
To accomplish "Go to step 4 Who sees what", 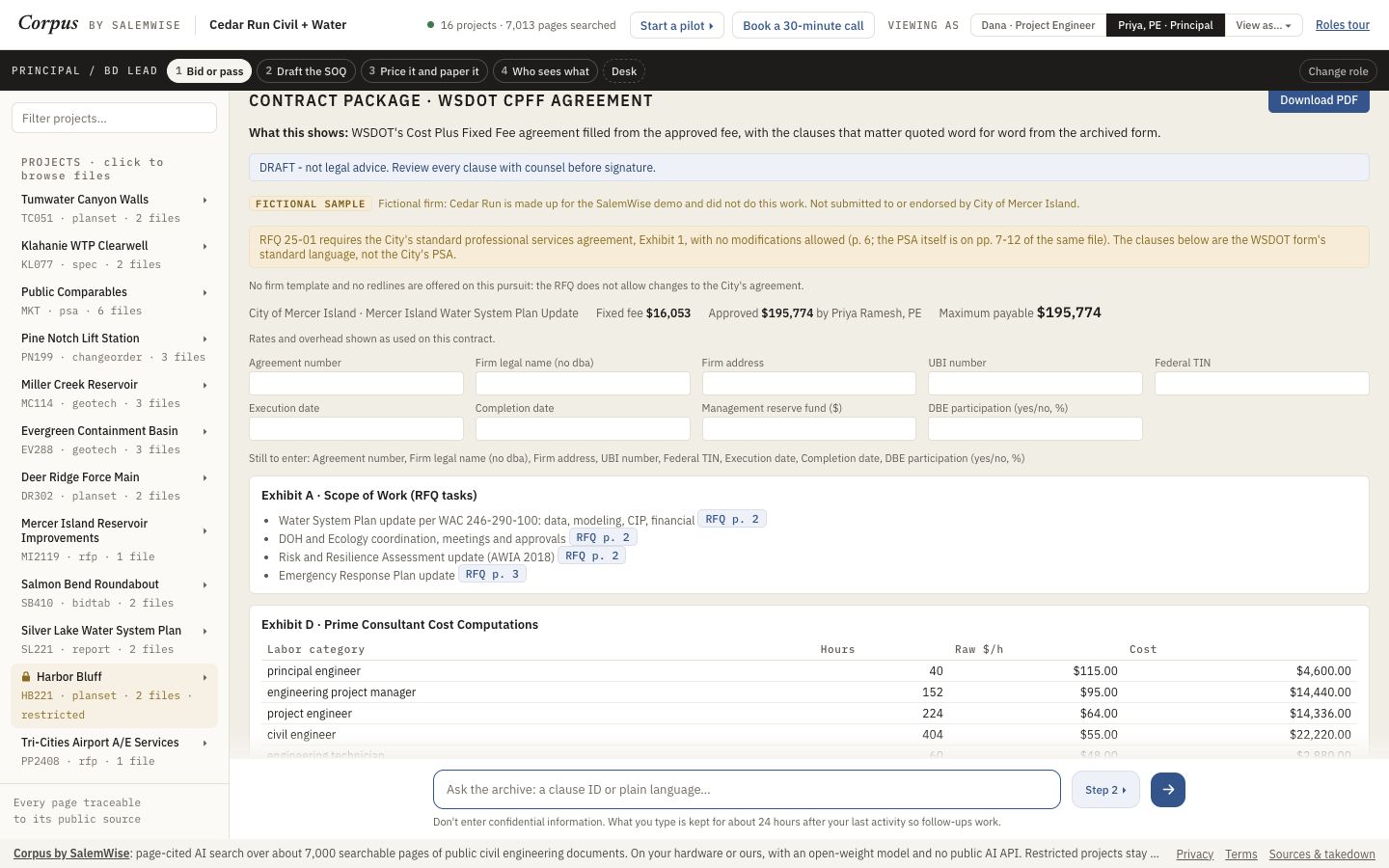I will click(545, 71).
